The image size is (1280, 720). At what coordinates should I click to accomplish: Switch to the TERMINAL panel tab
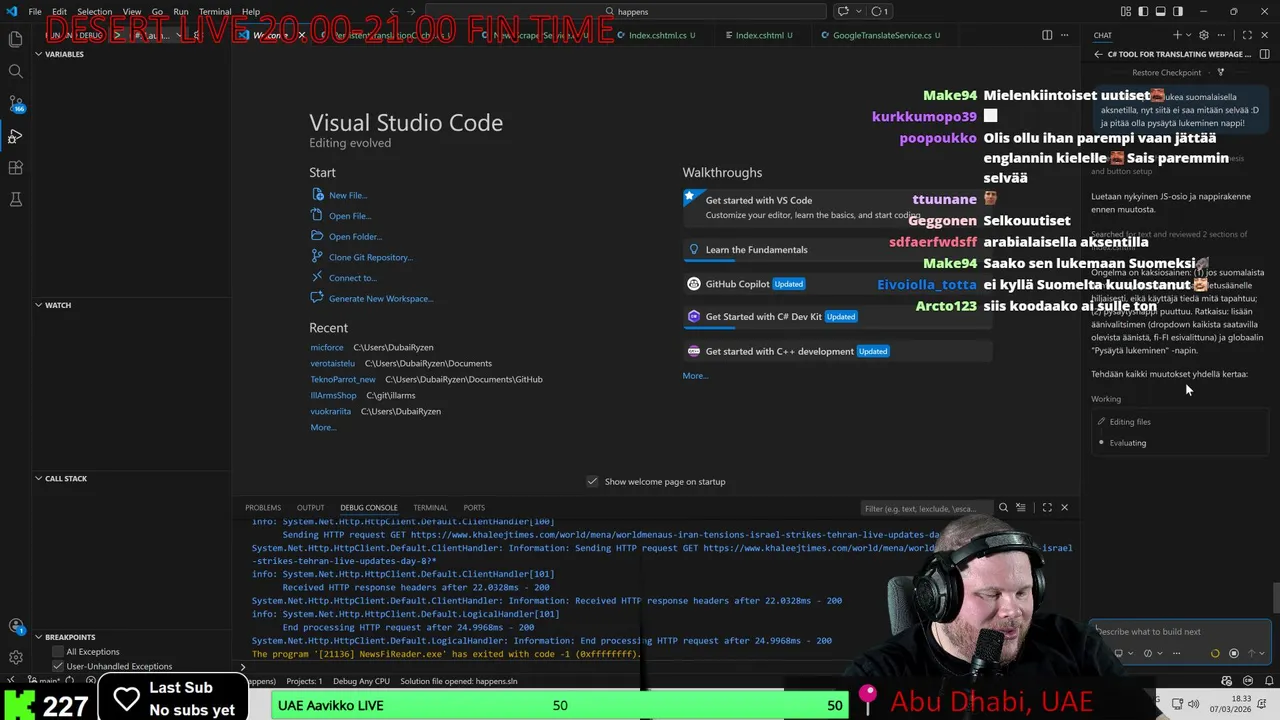(x=430, y=508)
